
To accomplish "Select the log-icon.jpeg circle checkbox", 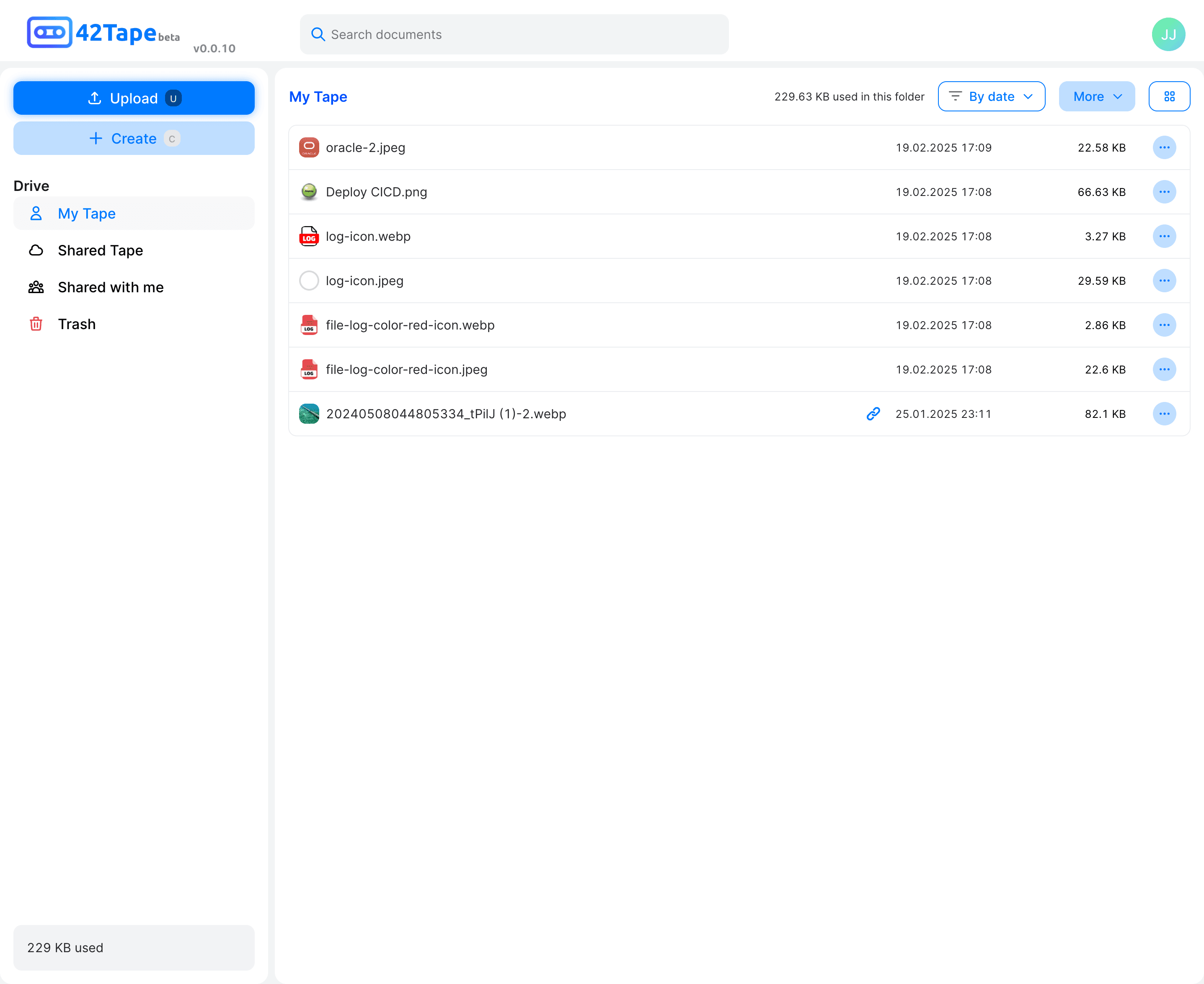I will (309, 281).
